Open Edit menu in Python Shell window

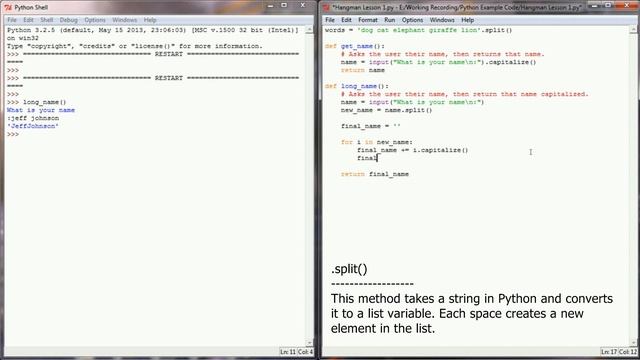coord(28,20)
